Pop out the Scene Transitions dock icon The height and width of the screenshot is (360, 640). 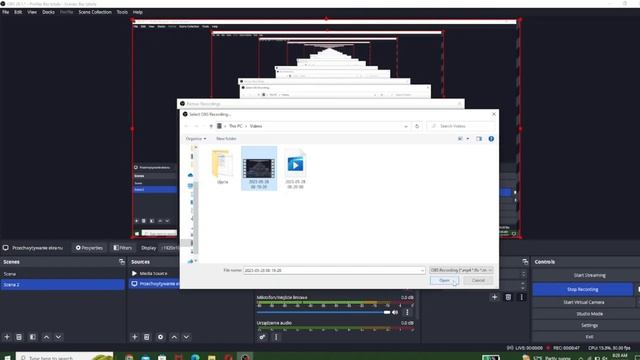(525, 262)
